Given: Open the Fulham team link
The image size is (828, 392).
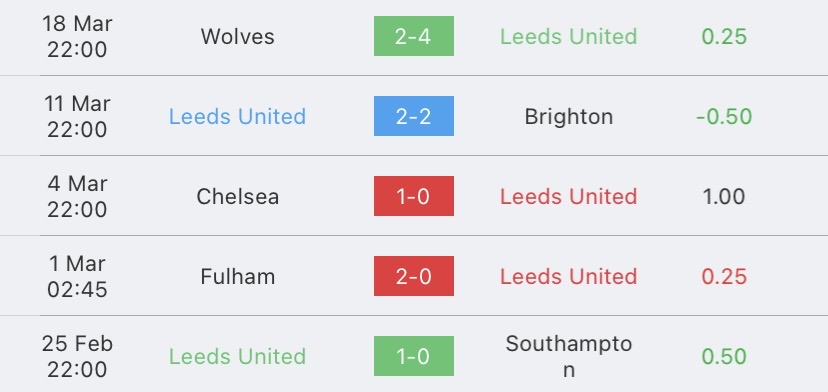Looking at the screenshot, I should (x=238, y=276).
